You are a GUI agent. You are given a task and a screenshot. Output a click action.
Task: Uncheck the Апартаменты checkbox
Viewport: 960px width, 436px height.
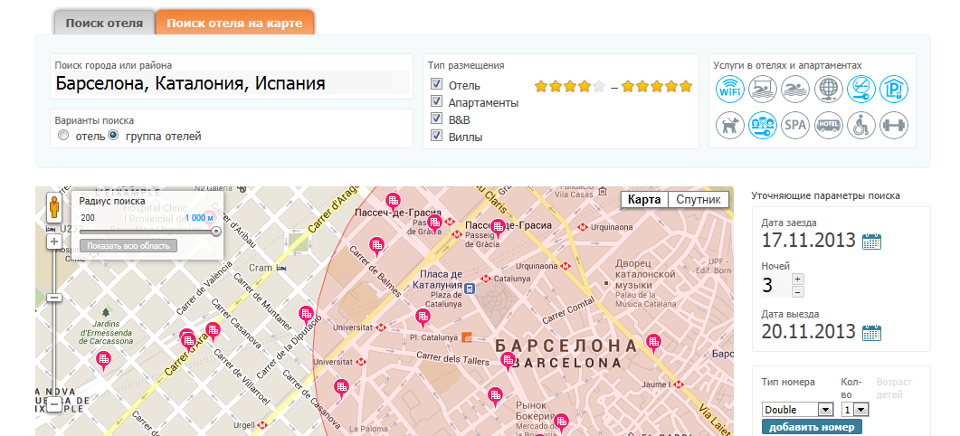pos(437,101)
